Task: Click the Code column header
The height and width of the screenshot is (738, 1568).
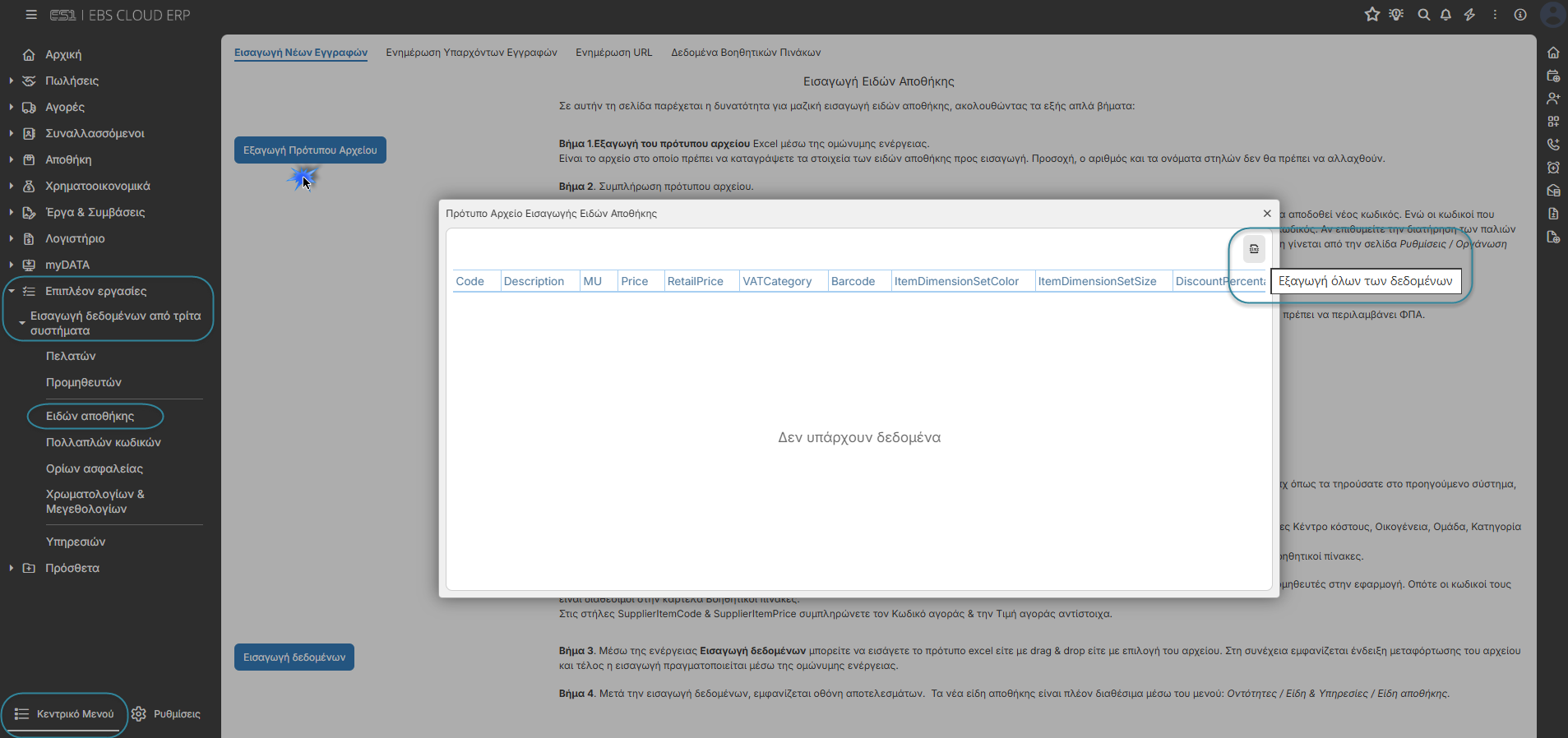Action: point(476,281)
